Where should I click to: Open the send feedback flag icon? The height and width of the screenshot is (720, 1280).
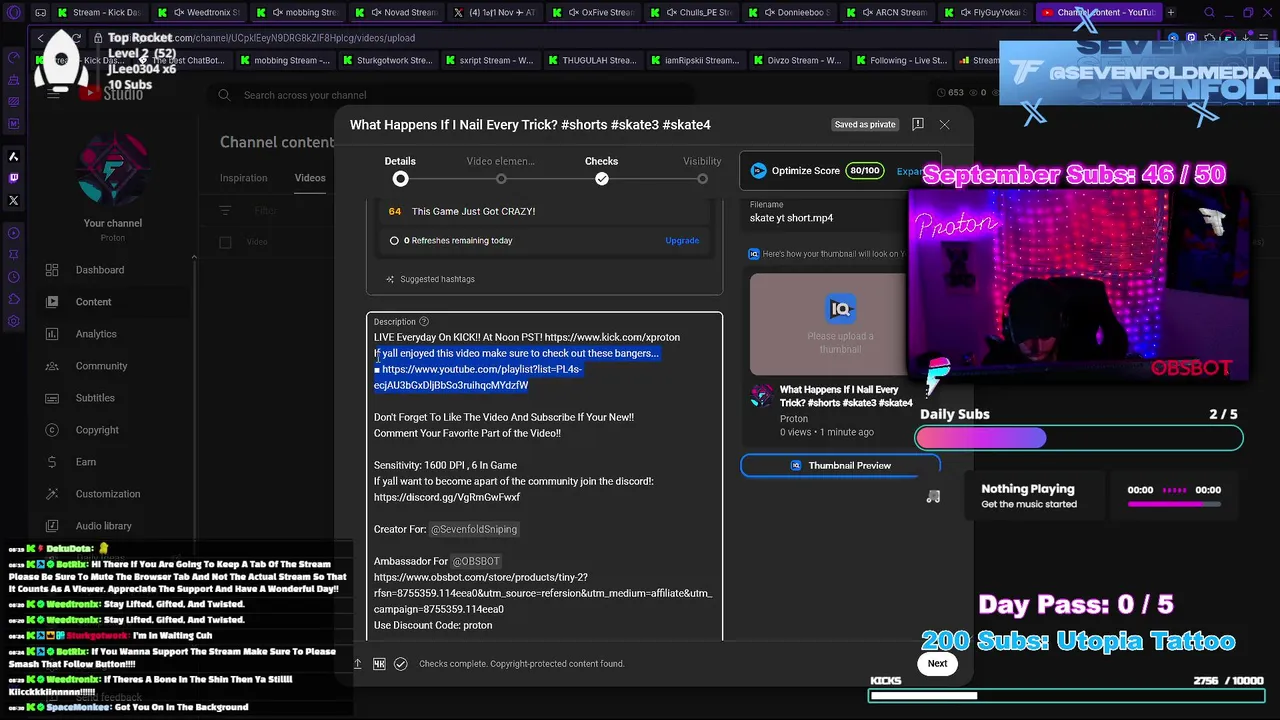coord(918,124)
